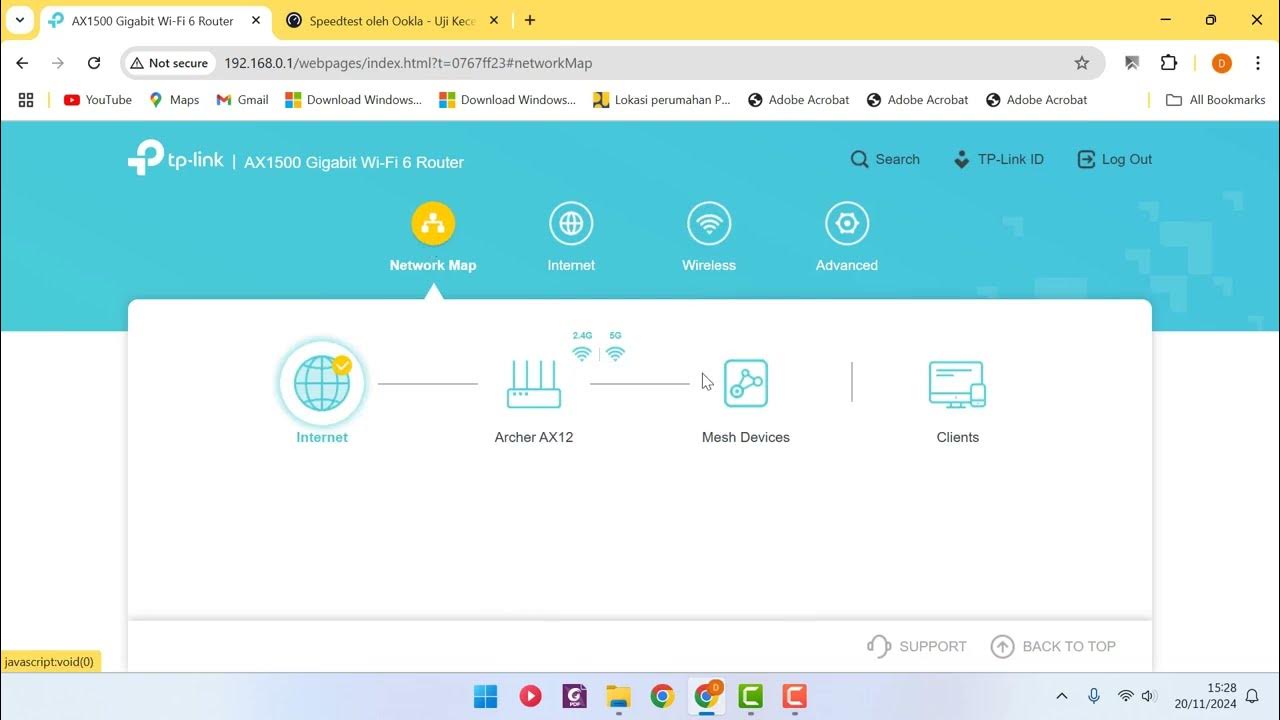
Task: Show hidden system tray icons
Action: click(1062, 696)
